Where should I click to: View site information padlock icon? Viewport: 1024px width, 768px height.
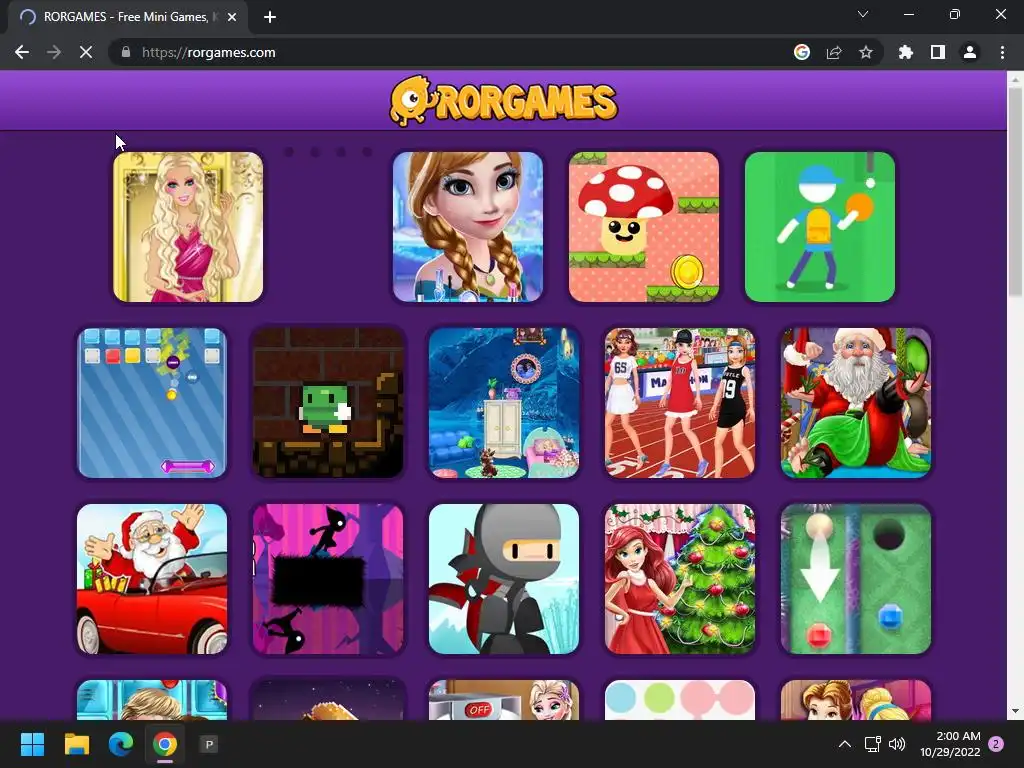(x=126, y=52)
